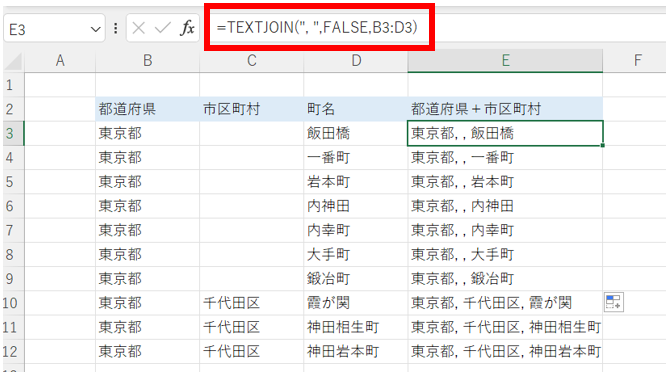This screenshot has height=377, width=672.
Task: Open the Auto Fill Options icon
Action: [x=614, y=302]
